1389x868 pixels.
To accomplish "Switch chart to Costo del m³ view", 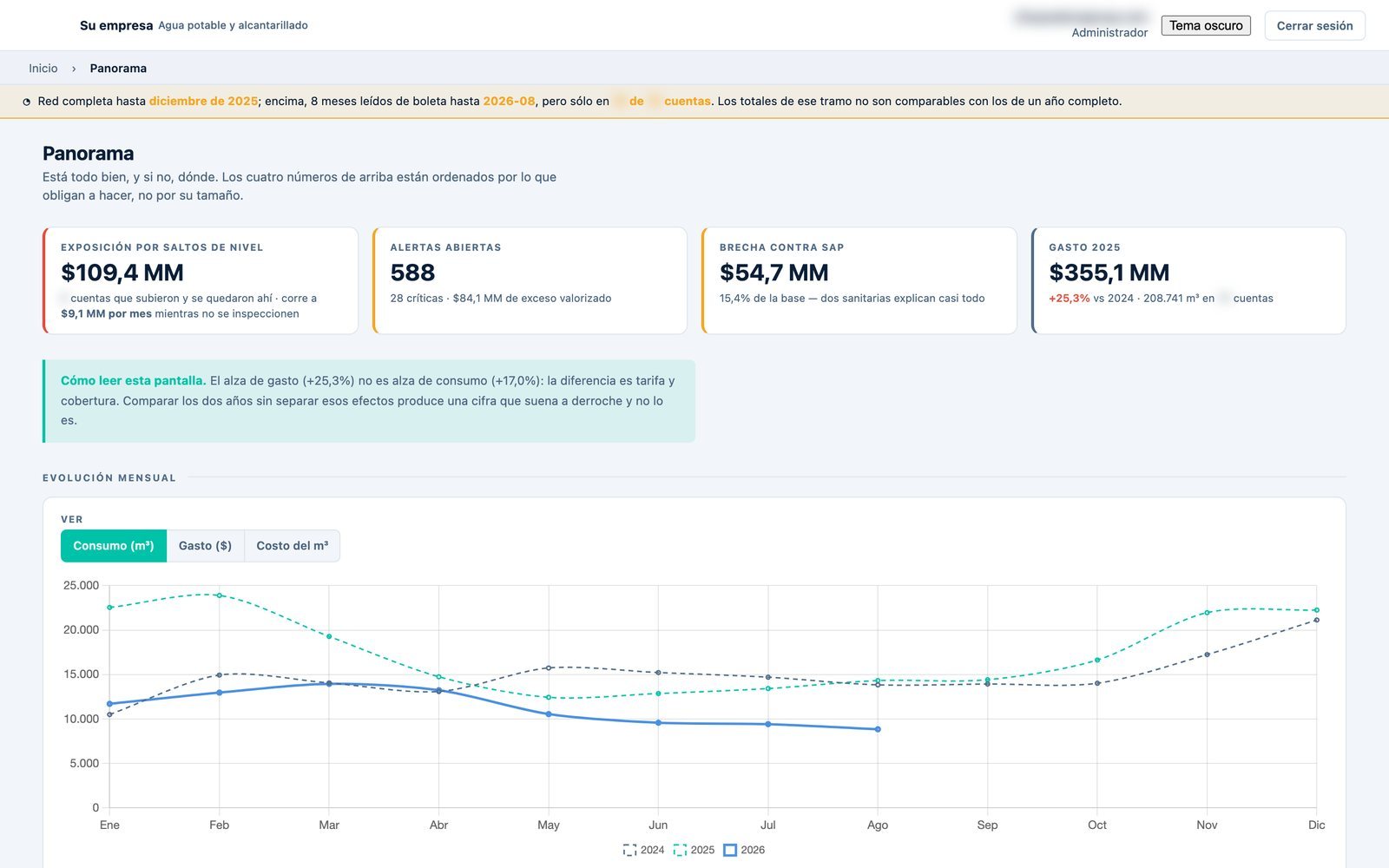I will (293, 546).
